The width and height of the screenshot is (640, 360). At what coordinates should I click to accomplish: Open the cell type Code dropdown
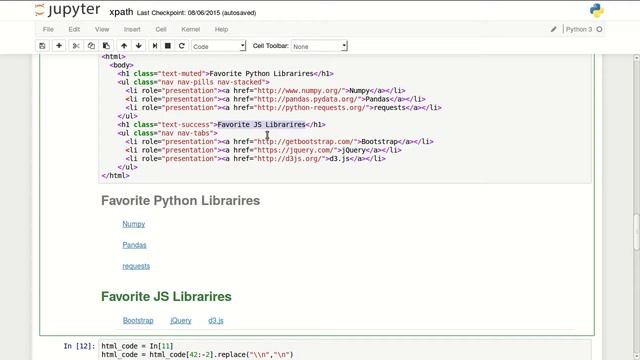[219, 46]
